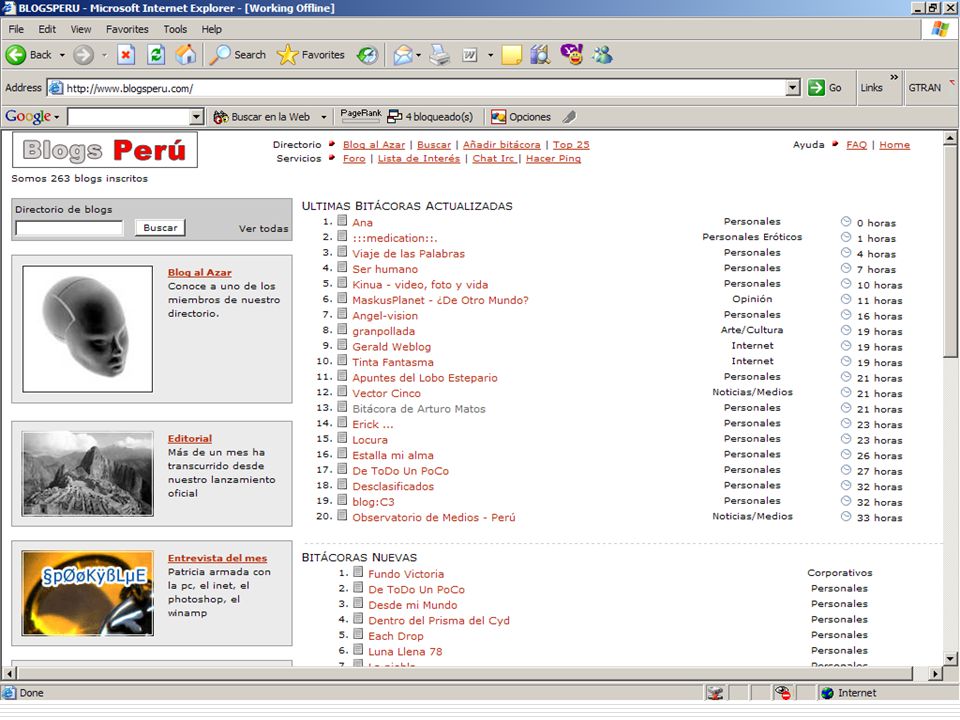The width and height of the screenshot is (960, 720).
Task: Click the Blogs Perú logo
Action: coord(105,150)
